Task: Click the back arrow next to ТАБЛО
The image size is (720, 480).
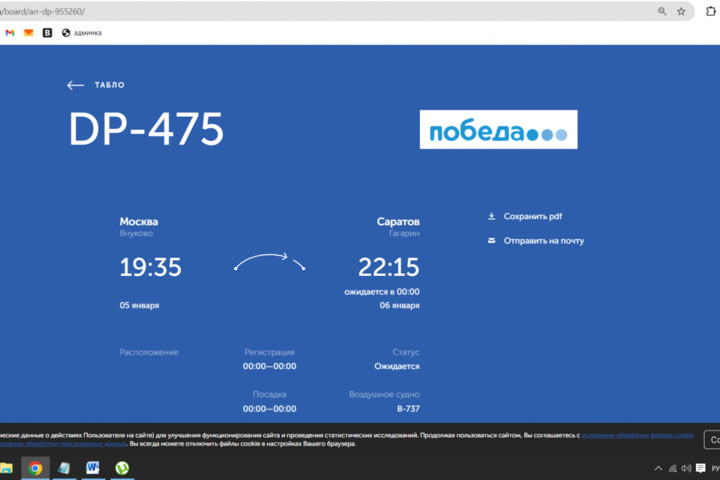Action: pos(75,85)
